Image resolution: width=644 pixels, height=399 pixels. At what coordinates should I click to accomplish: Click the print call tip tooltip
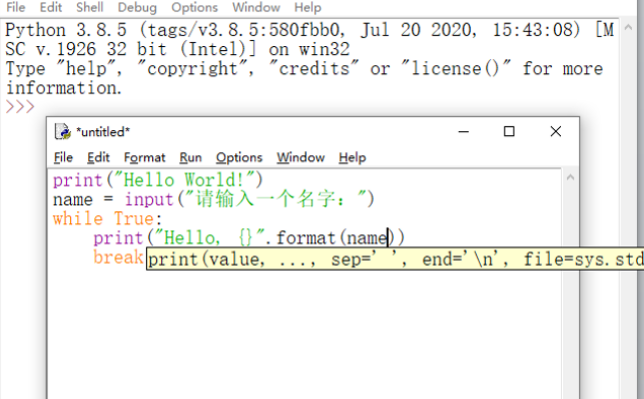click(x=395, y=259)
